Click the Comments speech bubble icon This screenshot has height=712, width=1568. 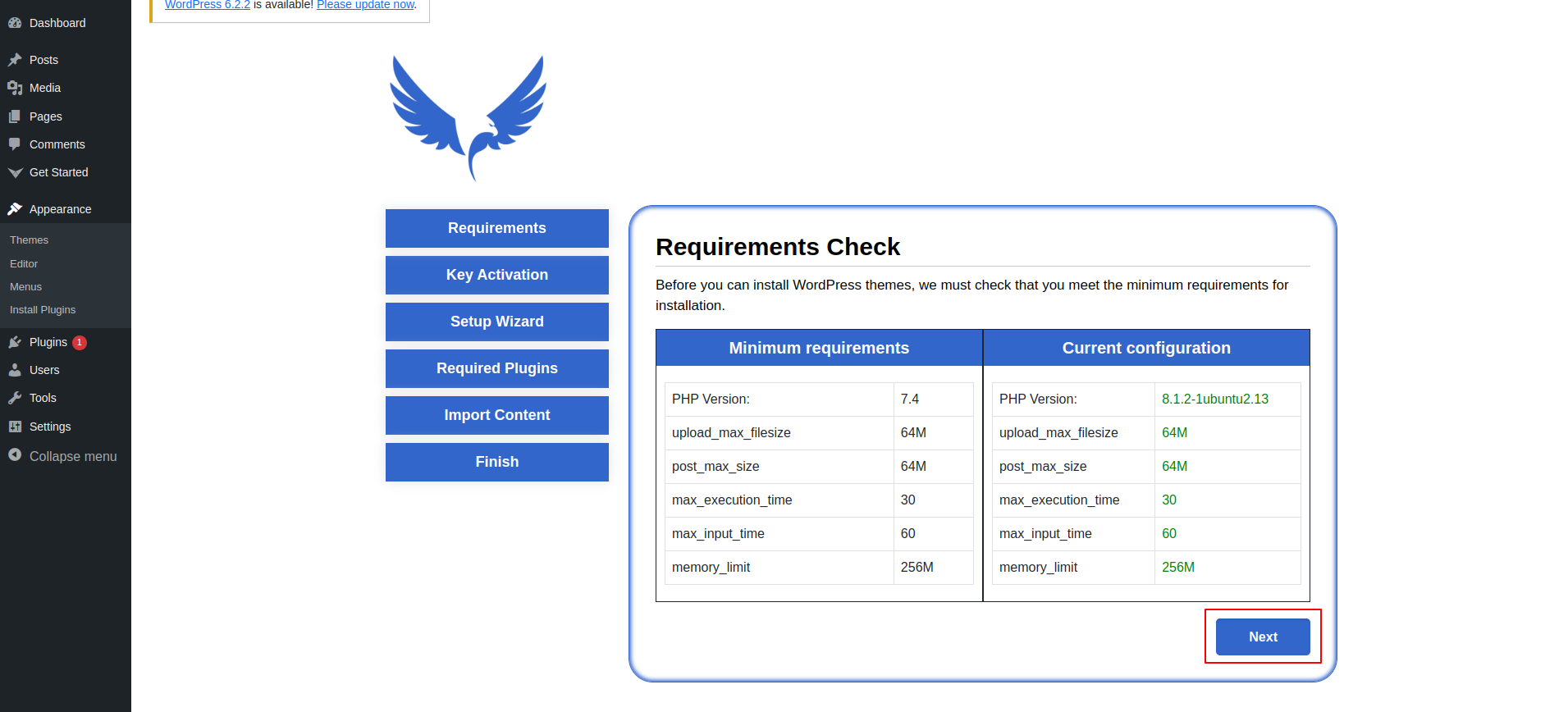(15, 144)
